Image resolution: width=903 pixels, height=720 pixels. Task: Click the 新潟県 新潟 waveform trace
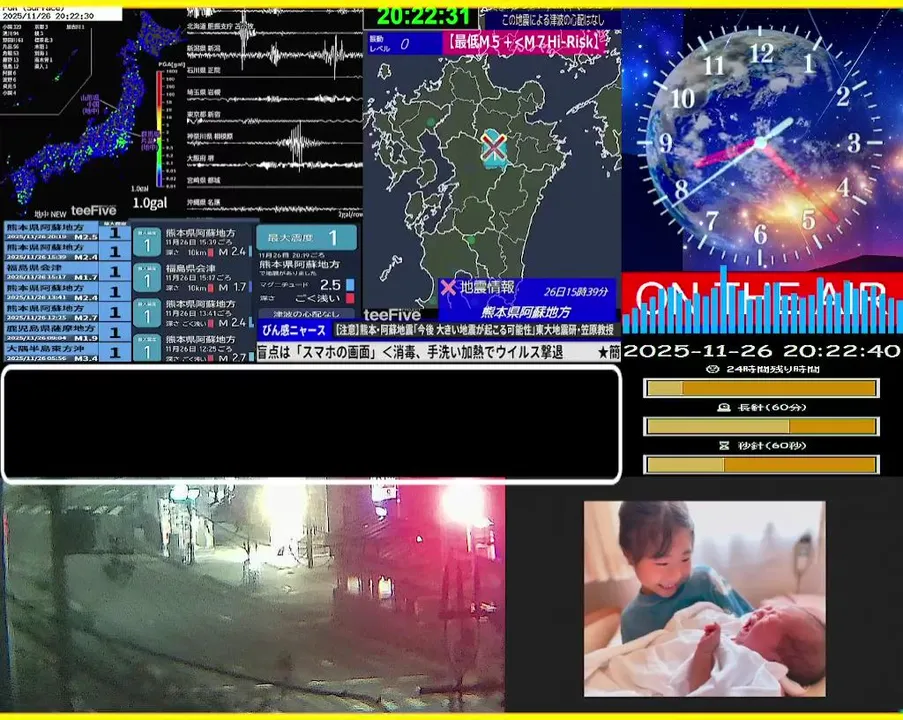coord(275,54)
